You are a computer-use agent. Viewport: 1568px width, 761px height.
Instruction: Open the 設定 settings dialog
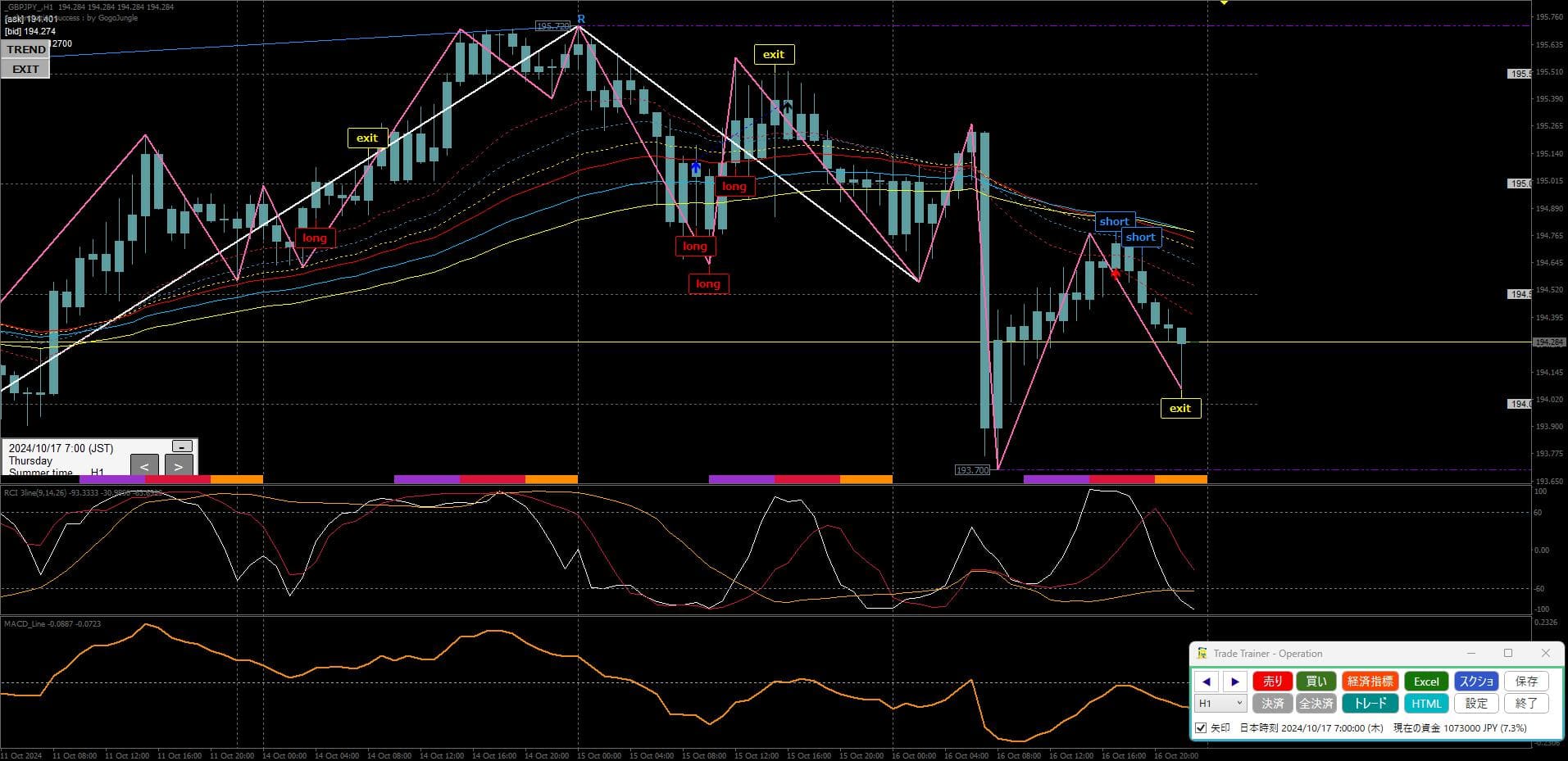pos(1476,704)
